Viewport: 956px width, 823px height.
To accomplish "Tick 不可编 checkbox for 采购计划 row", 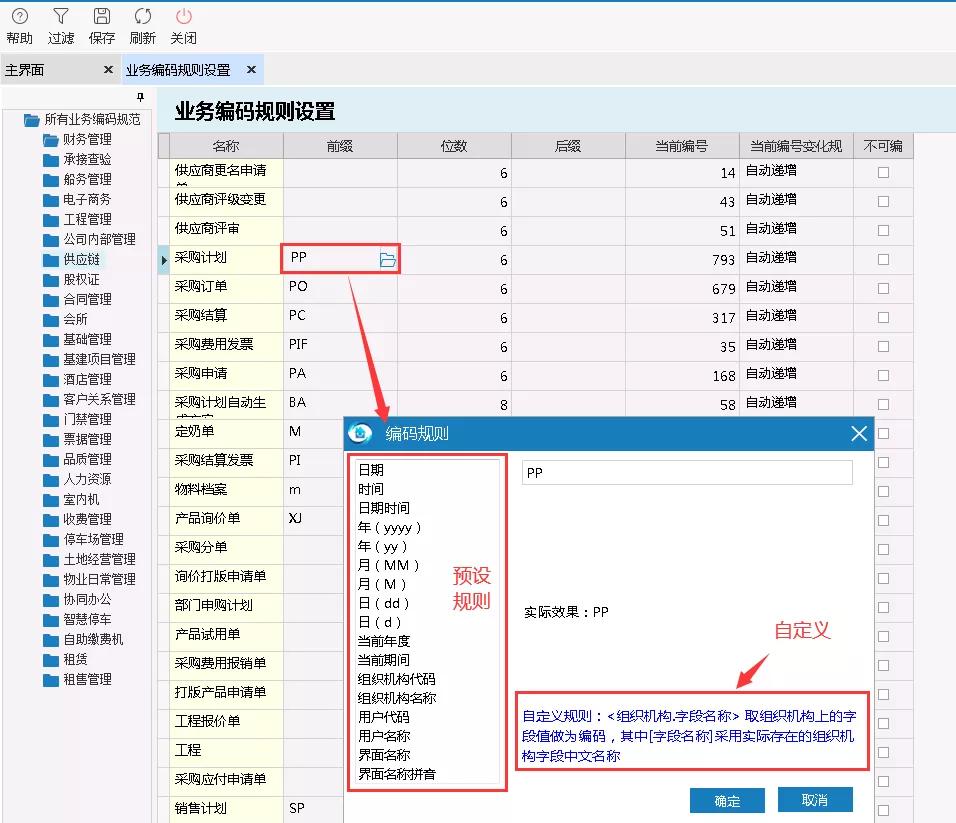I will point(883,260).
